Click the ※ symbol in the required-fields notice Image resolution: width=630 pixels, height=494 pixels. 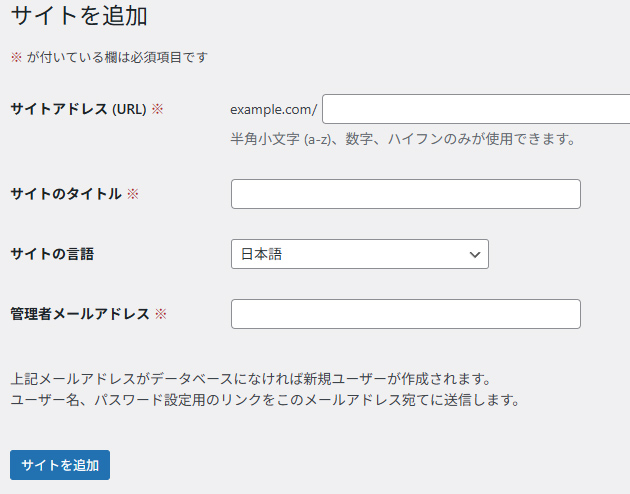coord(16,57)
